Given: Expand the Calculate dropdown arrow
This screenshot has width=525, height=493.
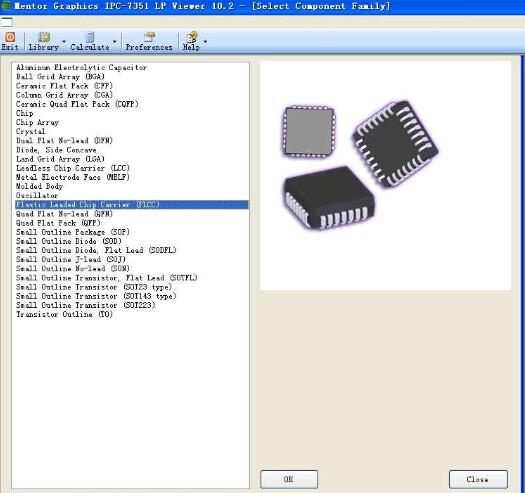Looking at the screenshot, I should pyautogui.click(x=115, y=42).
